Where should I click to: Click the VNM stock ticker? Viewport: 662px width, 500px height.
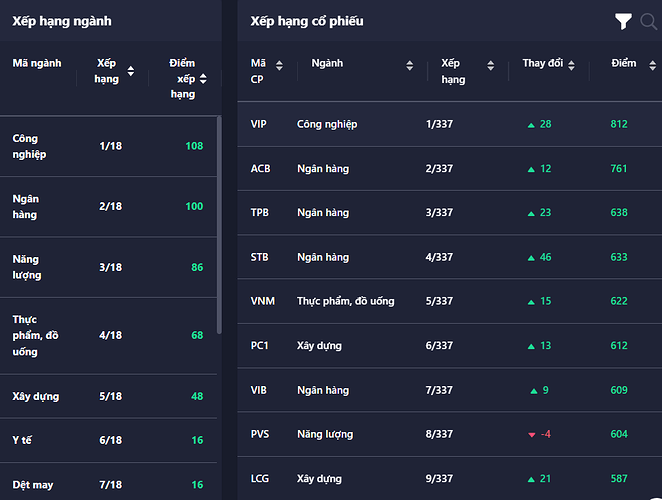261,301
